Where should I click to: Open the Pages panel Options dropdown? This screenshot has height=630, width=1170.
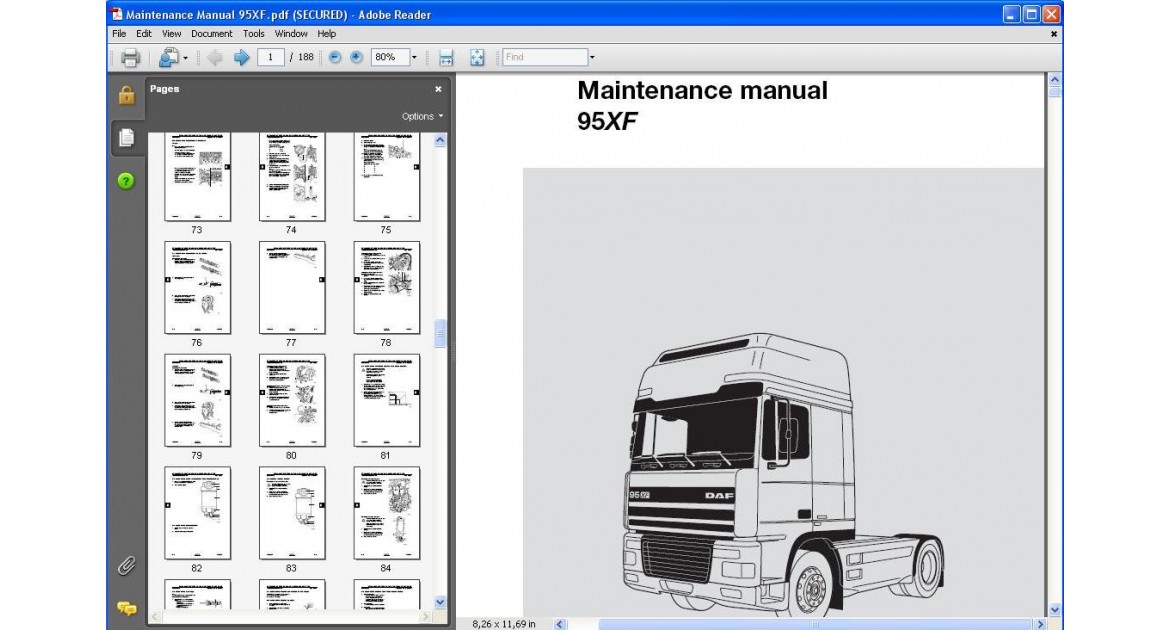(422, 116)
